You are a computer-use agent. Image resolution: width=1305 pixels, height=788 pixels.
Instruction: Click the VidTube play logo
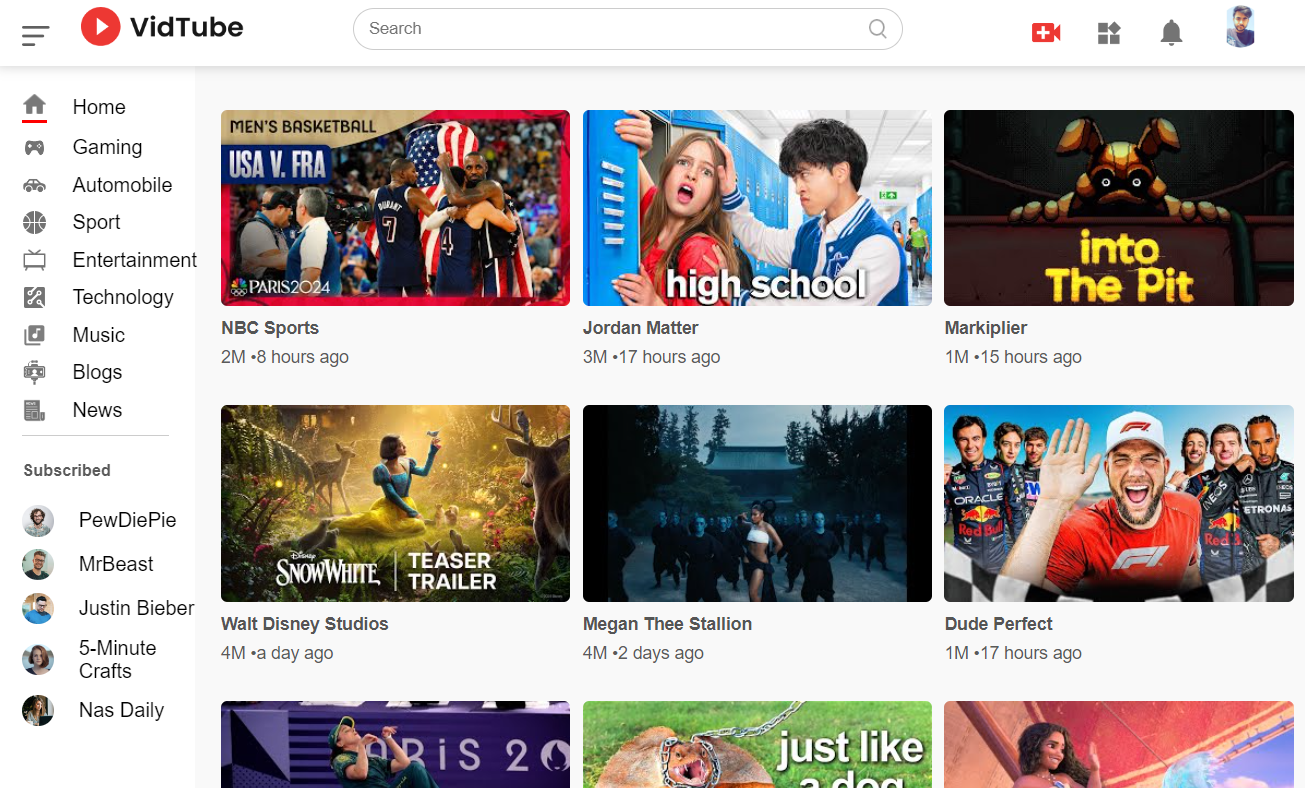[100, 27]
